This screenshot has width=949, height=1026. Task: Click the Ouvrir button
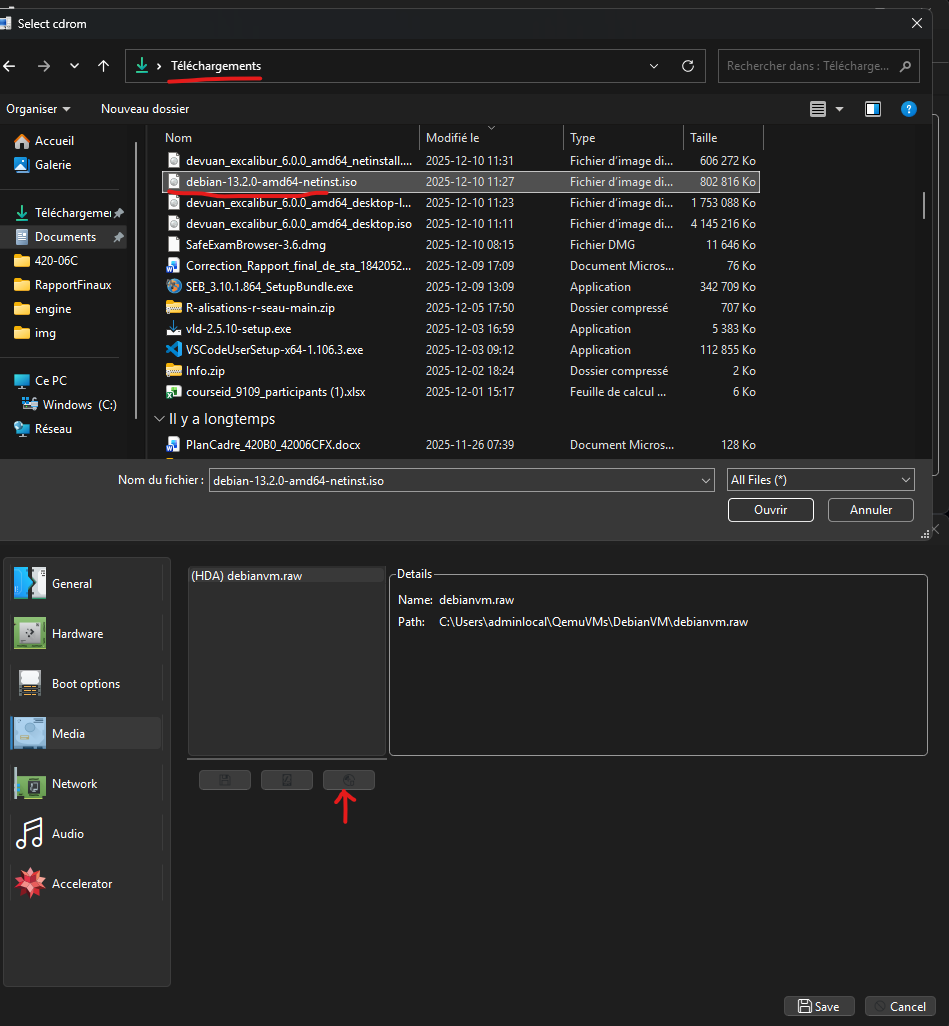[770, 510]
